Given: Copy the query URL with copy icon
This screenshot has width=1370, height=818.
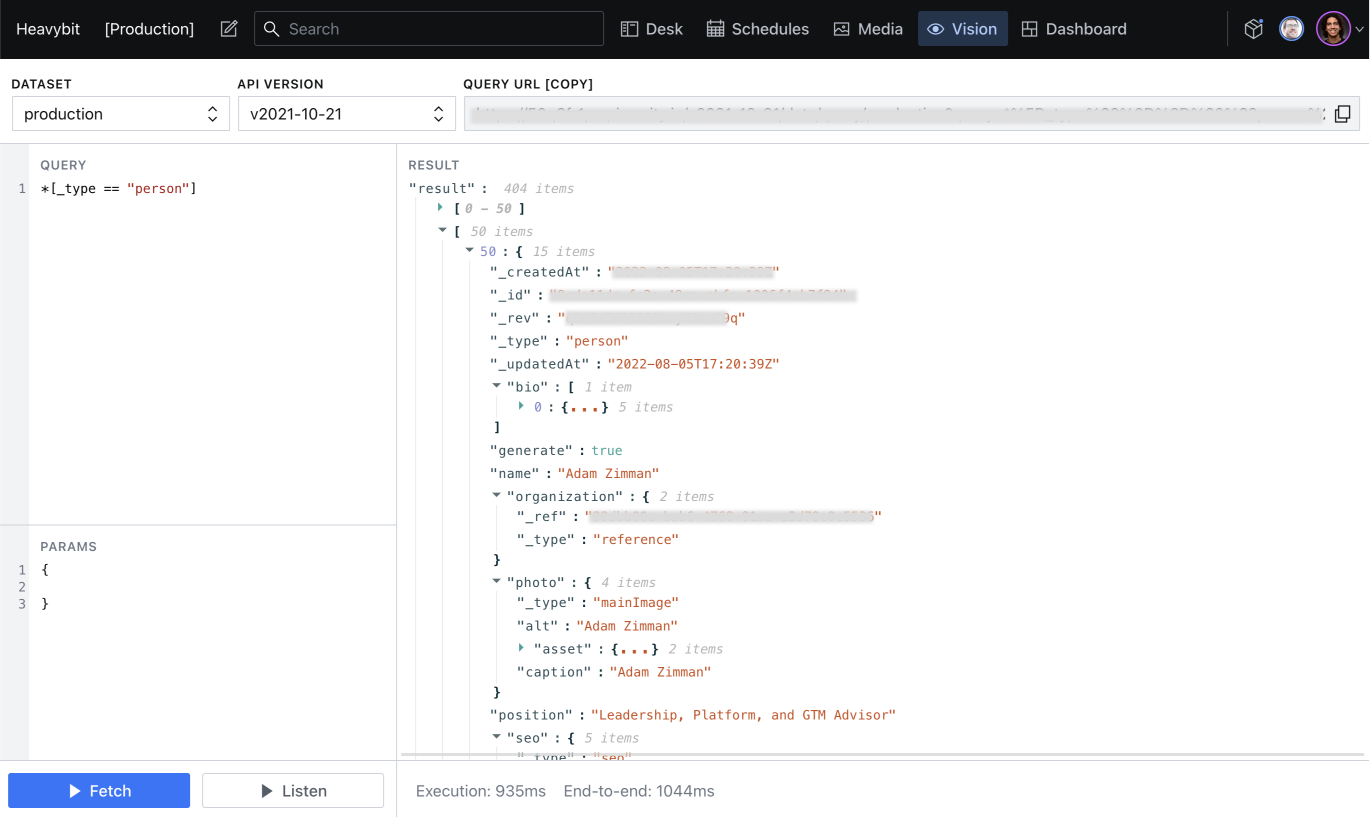Looking at the screenshot, I should pos(1342,114).
